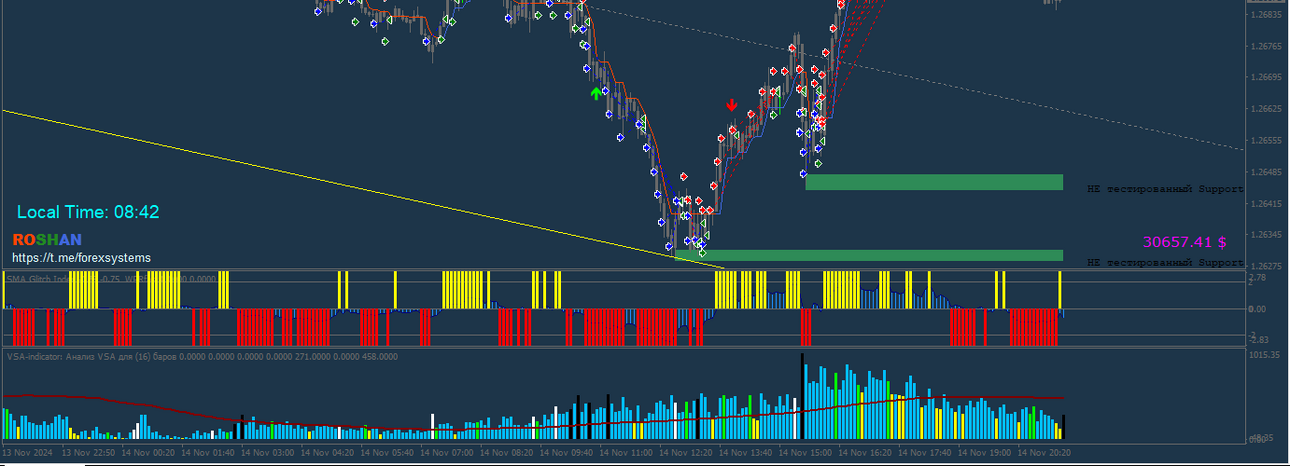
Task: Click price level 1.26695 on the axis
Action: 1266,78
